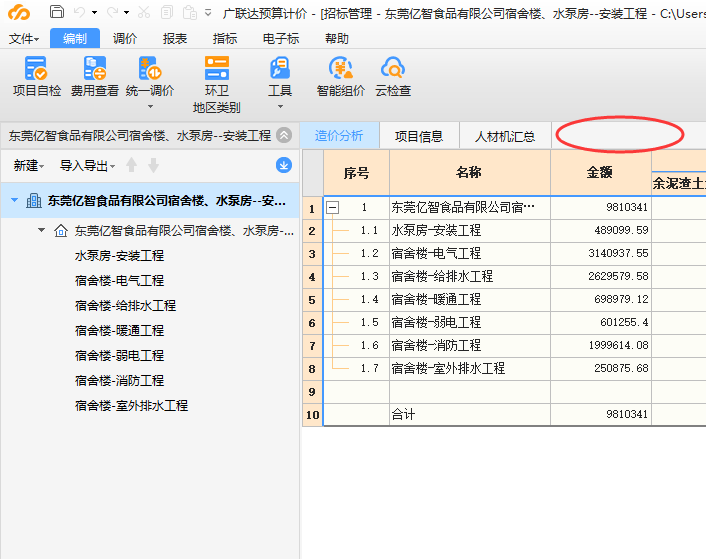
Task: Select 宿舍楼-室外排水工程 in the tree
Action: [x=131, y=406]
